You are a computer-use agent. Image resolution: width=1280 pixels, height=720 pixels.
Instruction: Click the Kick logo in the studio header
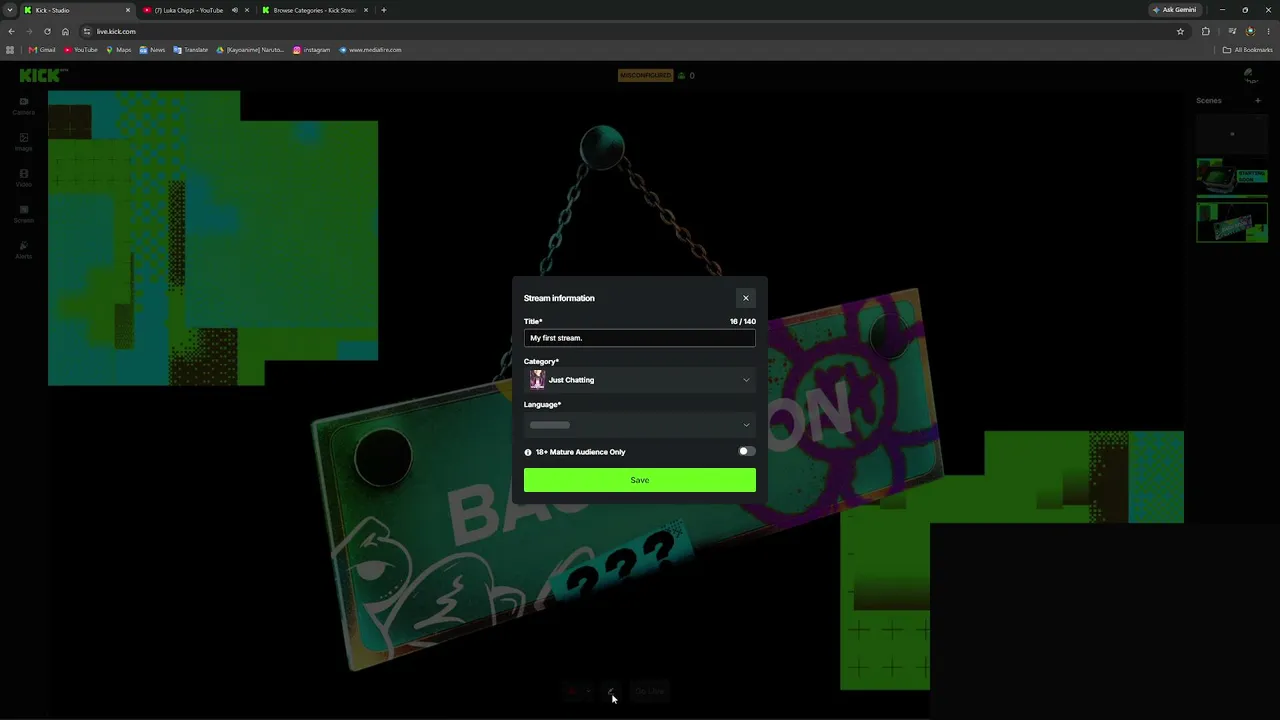pyautogui.click(x=43, y=75)
